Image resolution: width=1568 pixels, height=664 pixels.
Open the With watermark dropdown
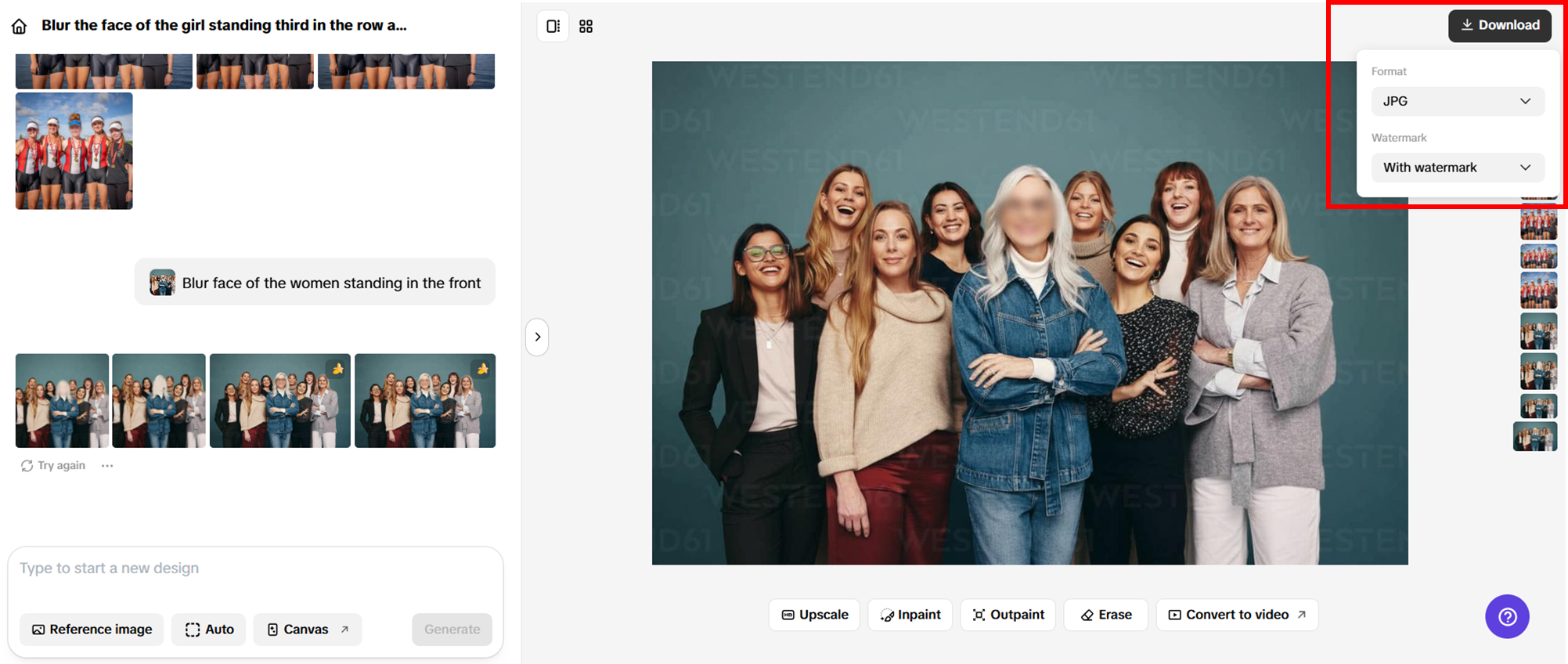tap(1457, 168)
